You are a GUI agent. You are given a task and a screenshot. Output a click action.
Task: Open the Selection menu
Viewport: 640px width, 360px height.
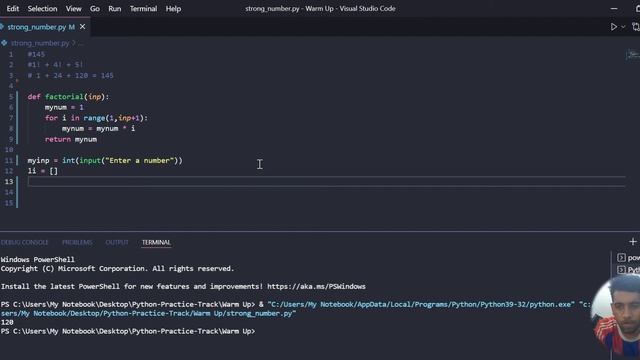pyautogui.click(x=42, y=9)
